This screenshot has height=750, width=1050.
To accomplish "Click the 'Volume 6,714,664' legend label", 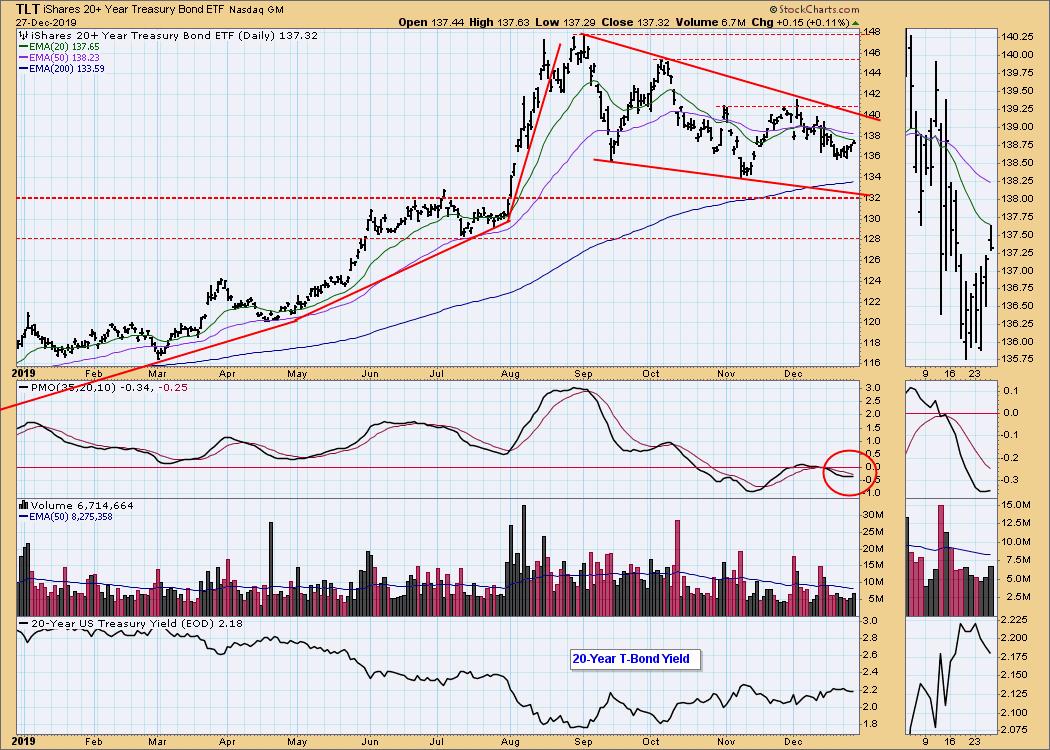I will pos(82,506).
